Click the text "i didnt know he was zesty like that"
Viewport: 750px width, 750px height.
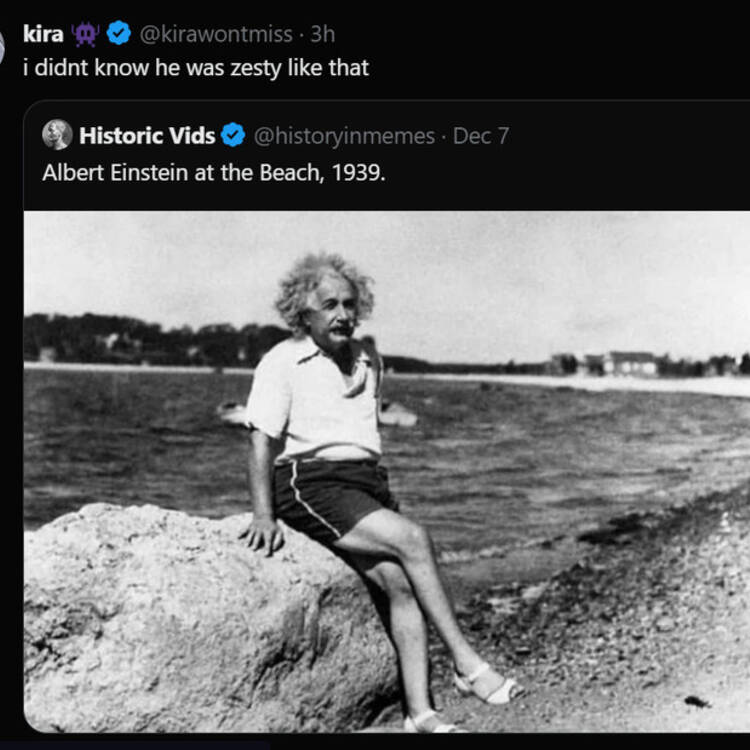coord(196,68)
